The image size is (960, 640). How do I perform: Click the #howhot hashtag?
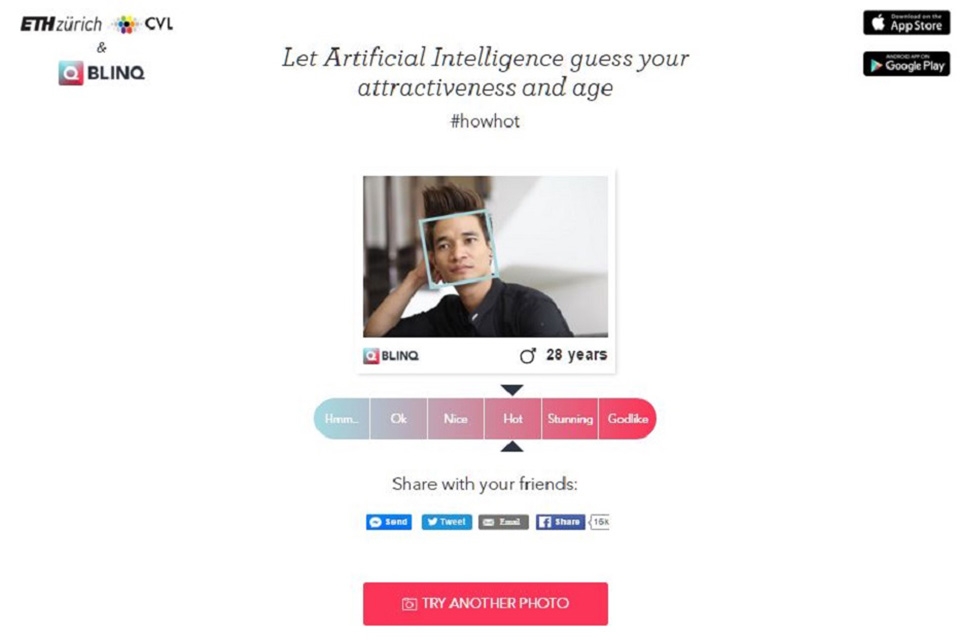[x=485, y=121]
